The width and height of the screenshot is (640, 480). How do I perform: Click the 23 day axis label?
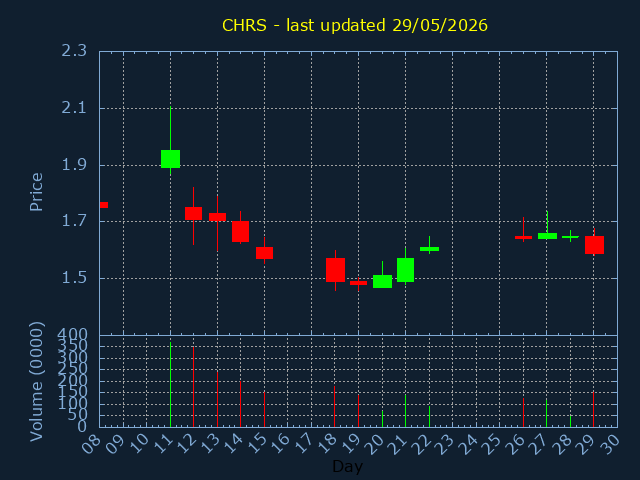click(445, 444)
